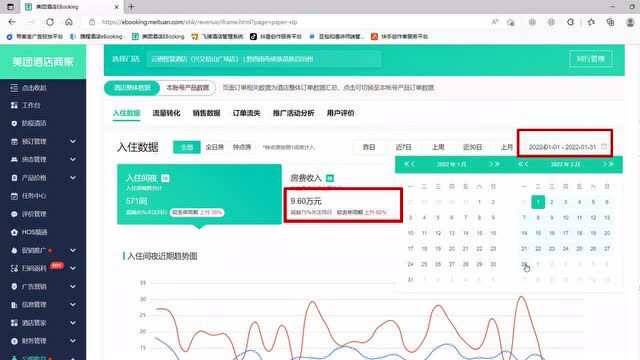The height and width of the screenshot is (360, 640).
Task: Click the 任务中心 calendar icon
Action: click(x=14, y=196)
